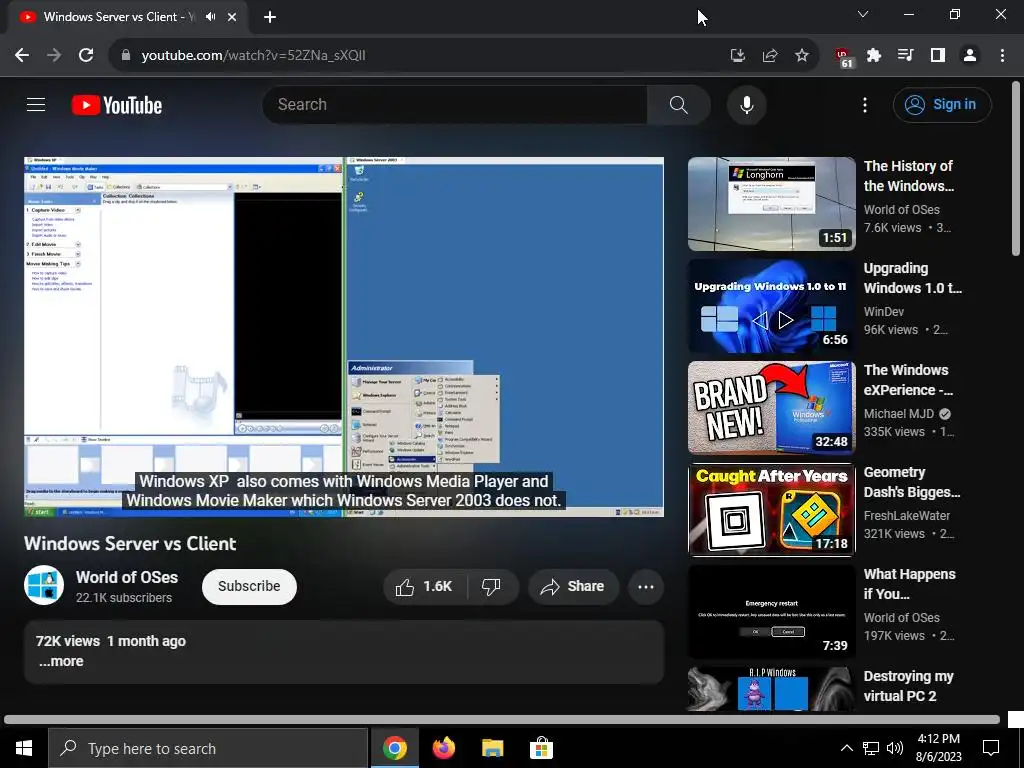The width and height of the screenshot is (1024, 768).
Task: Click the search magnifier button
Action: (679, 104)
